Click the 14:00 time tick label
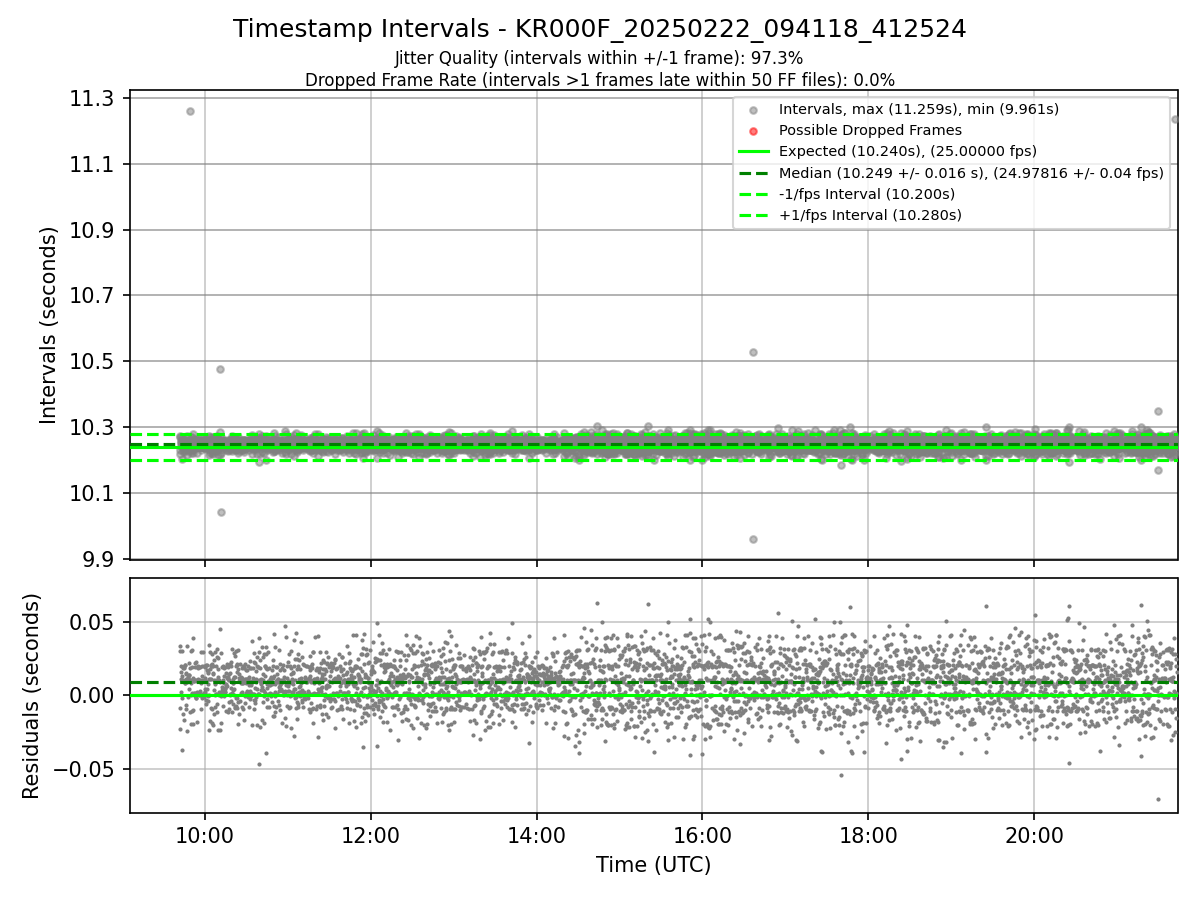The height and width of the screenshot is (900, 1200). pos(537,836)
